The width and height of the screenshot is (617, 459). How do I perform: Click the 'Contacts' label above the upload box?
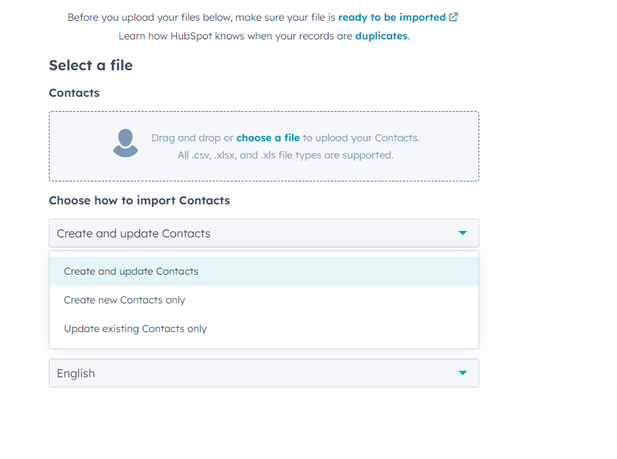pos(74,93)
